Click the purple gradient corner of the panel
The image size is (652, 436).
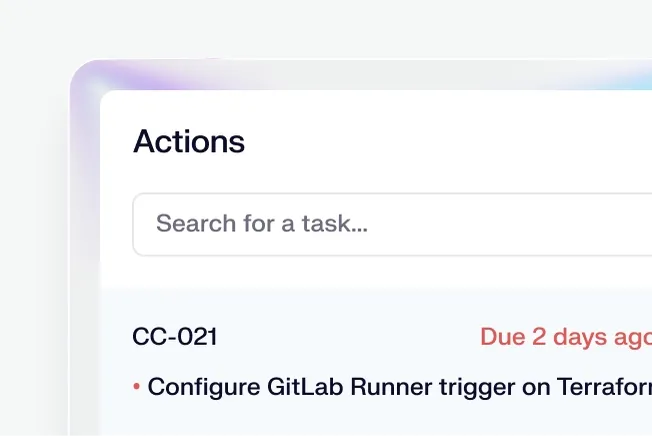tap(96, 82)
